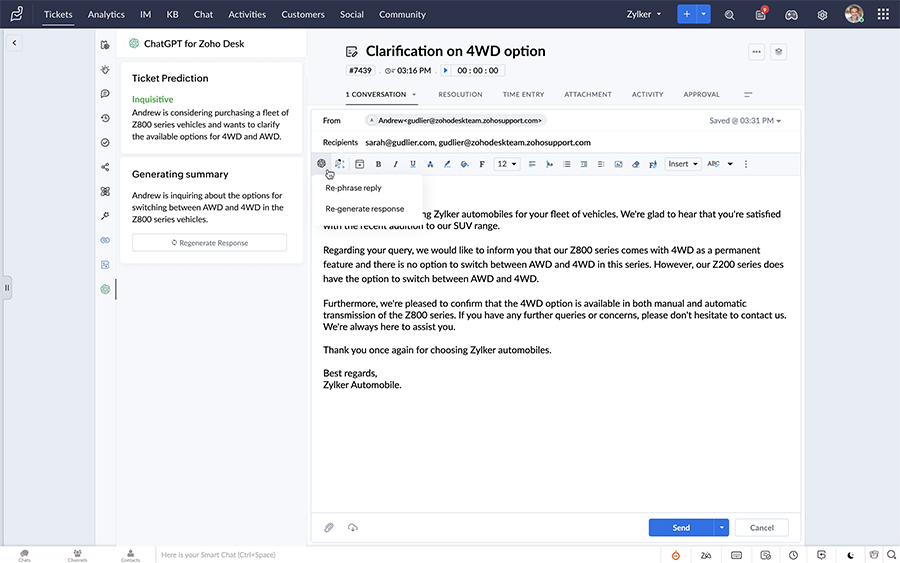Switch to the Resolution tab

point(460,95)
